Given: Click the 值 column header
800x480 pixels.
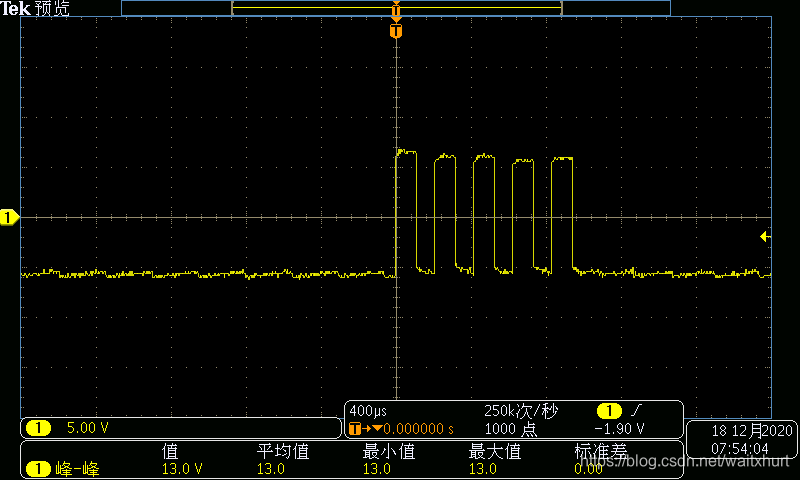Looking at the screenshot, I should pyautogui.click(x=170, y=451).
